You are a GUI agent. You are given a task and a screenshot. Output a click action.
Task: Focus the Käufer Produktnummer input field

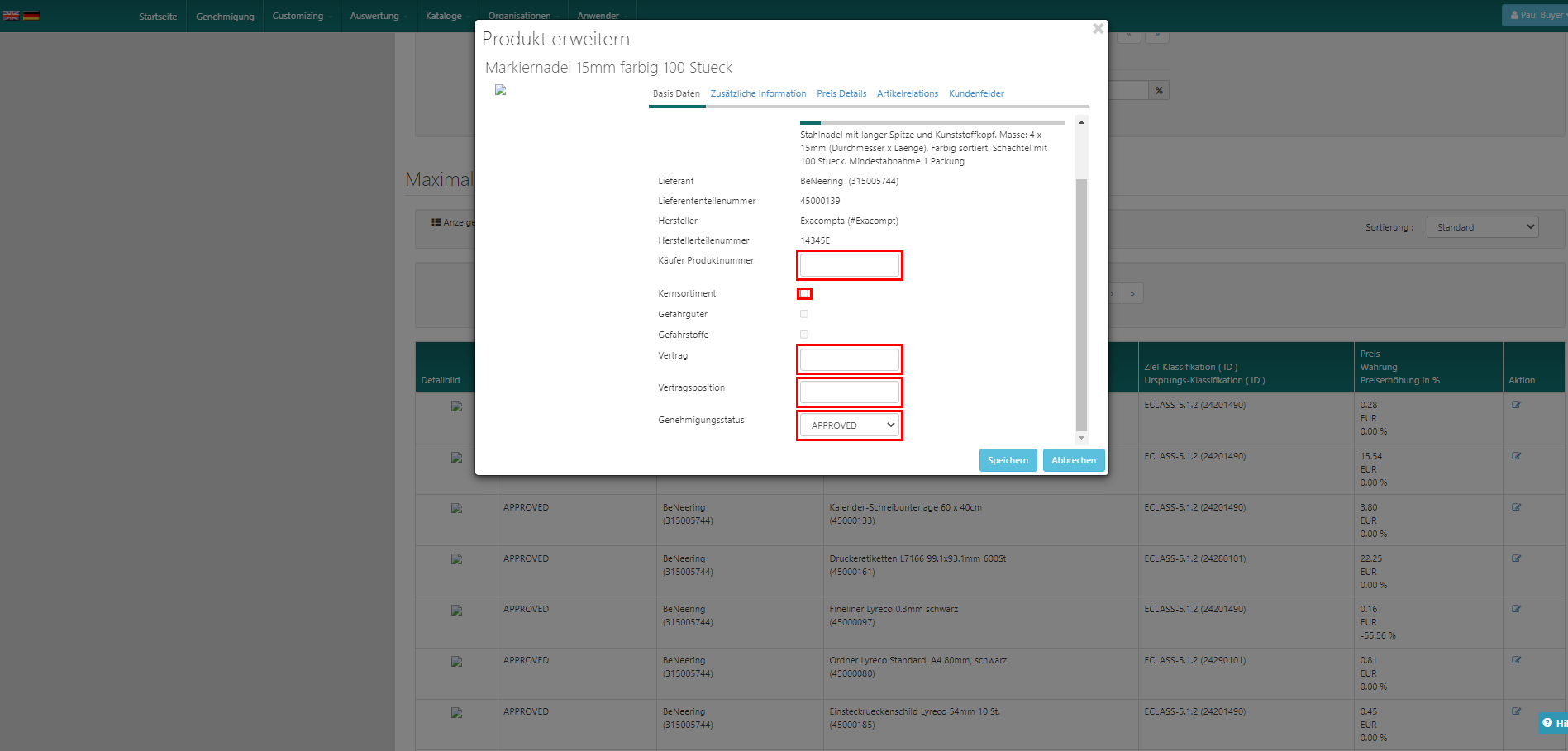click(x=850, y=265)
